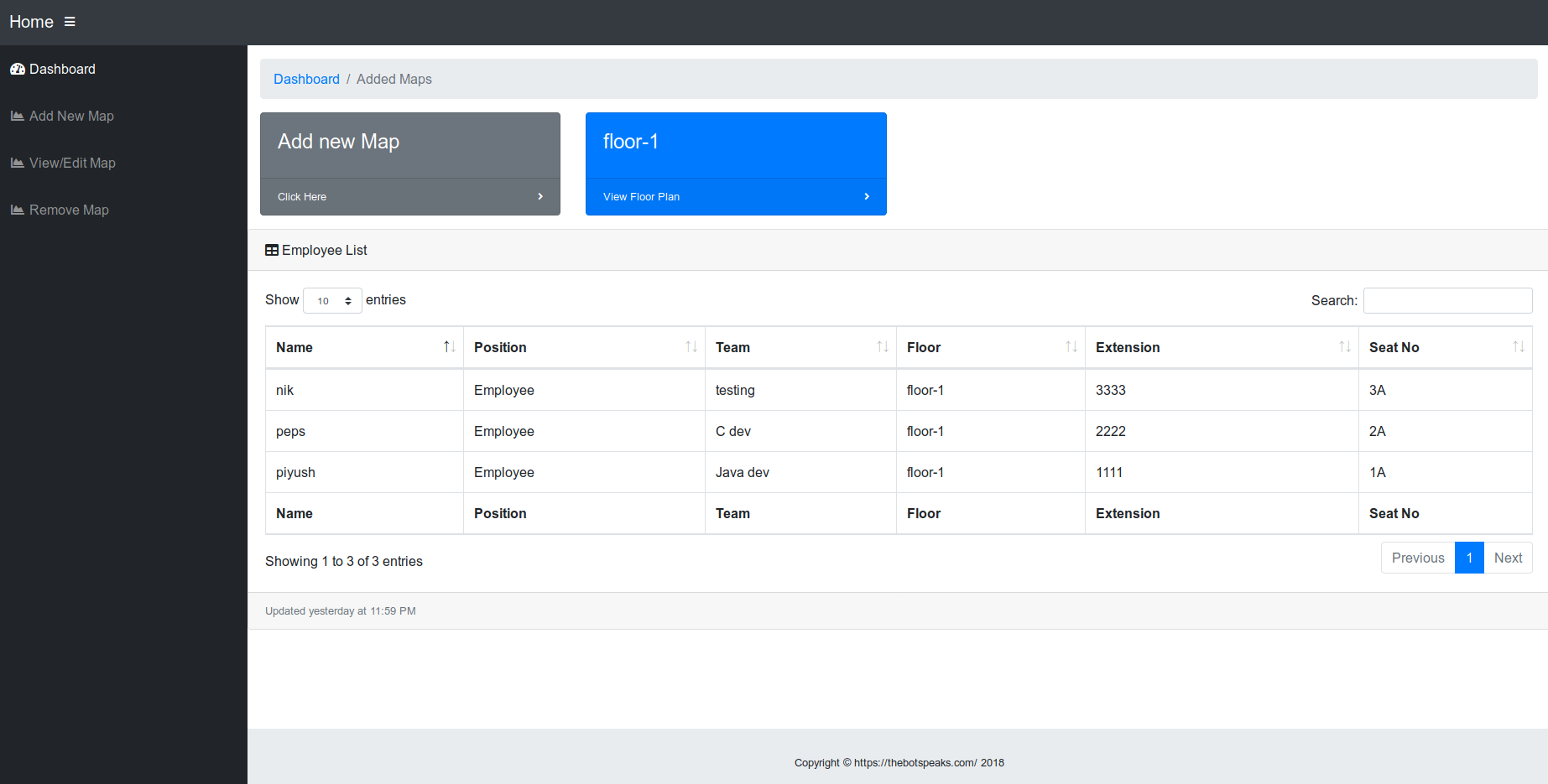The image size is (1548, 784).
Task: Click the Dashboard breadcrumb link
Action: click(x=306, y=79)
